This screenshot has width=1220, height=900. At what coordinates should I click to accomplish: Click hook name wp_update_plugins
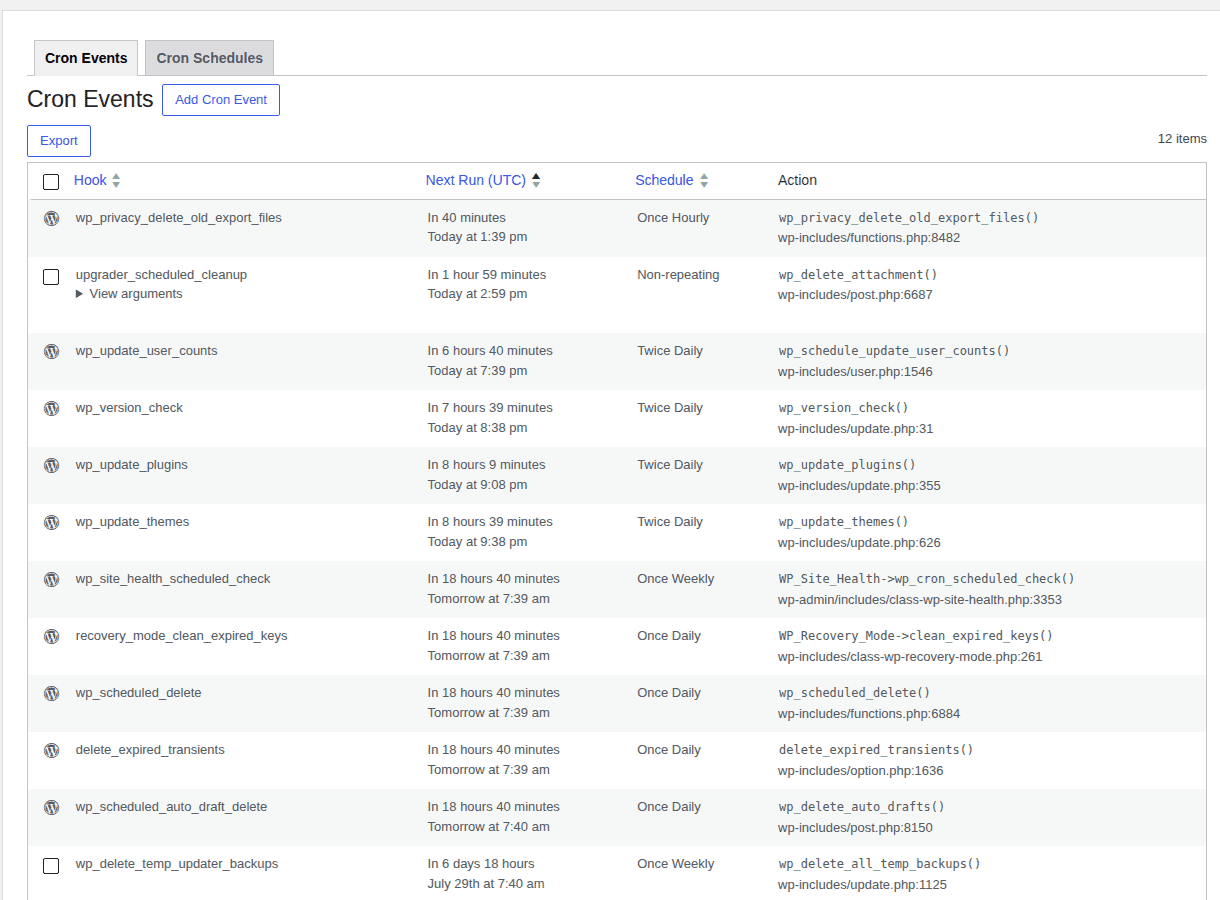(x=131, y=465)
